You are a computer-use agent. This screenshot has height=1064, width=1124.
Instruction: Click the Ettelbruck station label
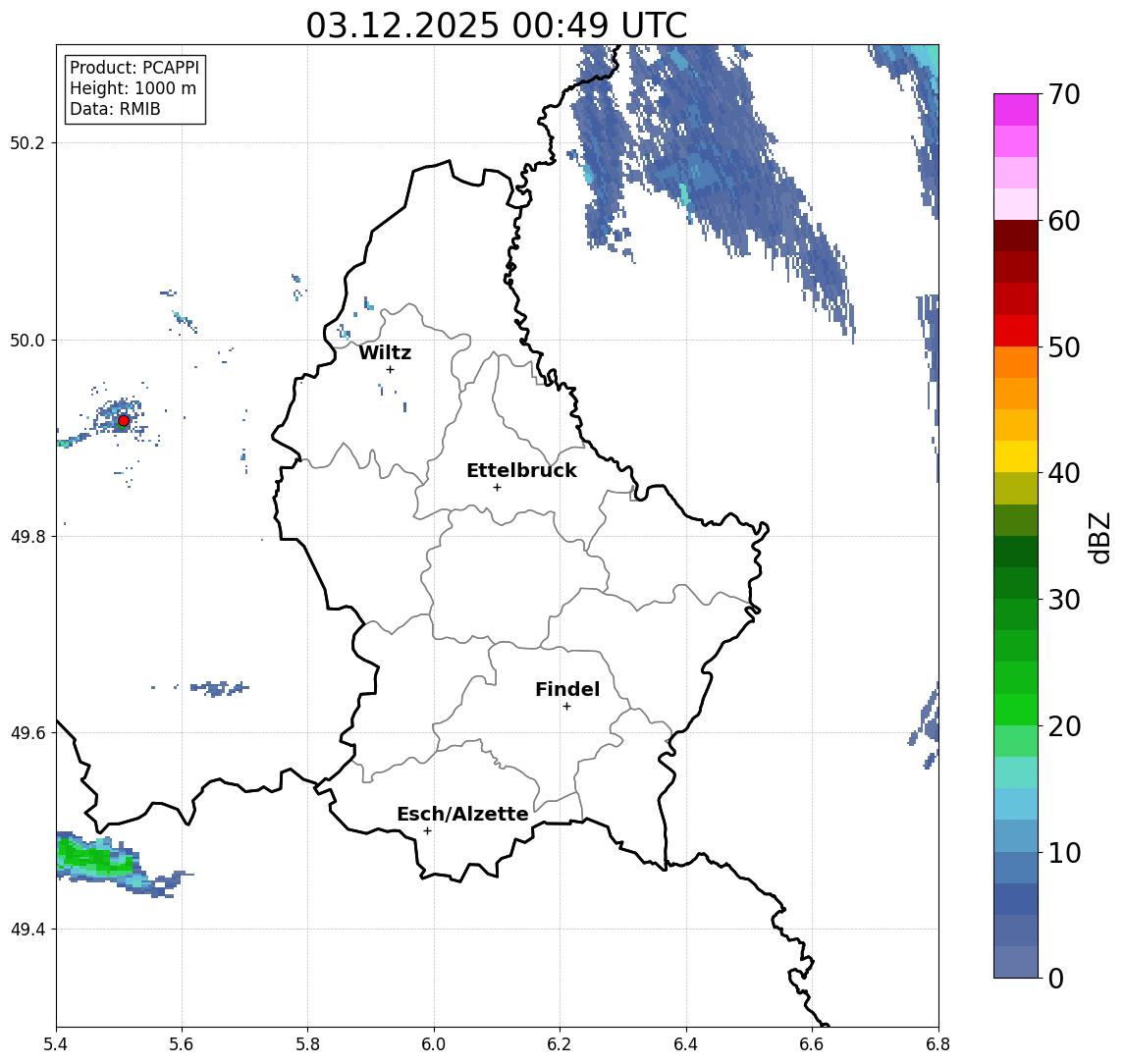coord(521,470)
